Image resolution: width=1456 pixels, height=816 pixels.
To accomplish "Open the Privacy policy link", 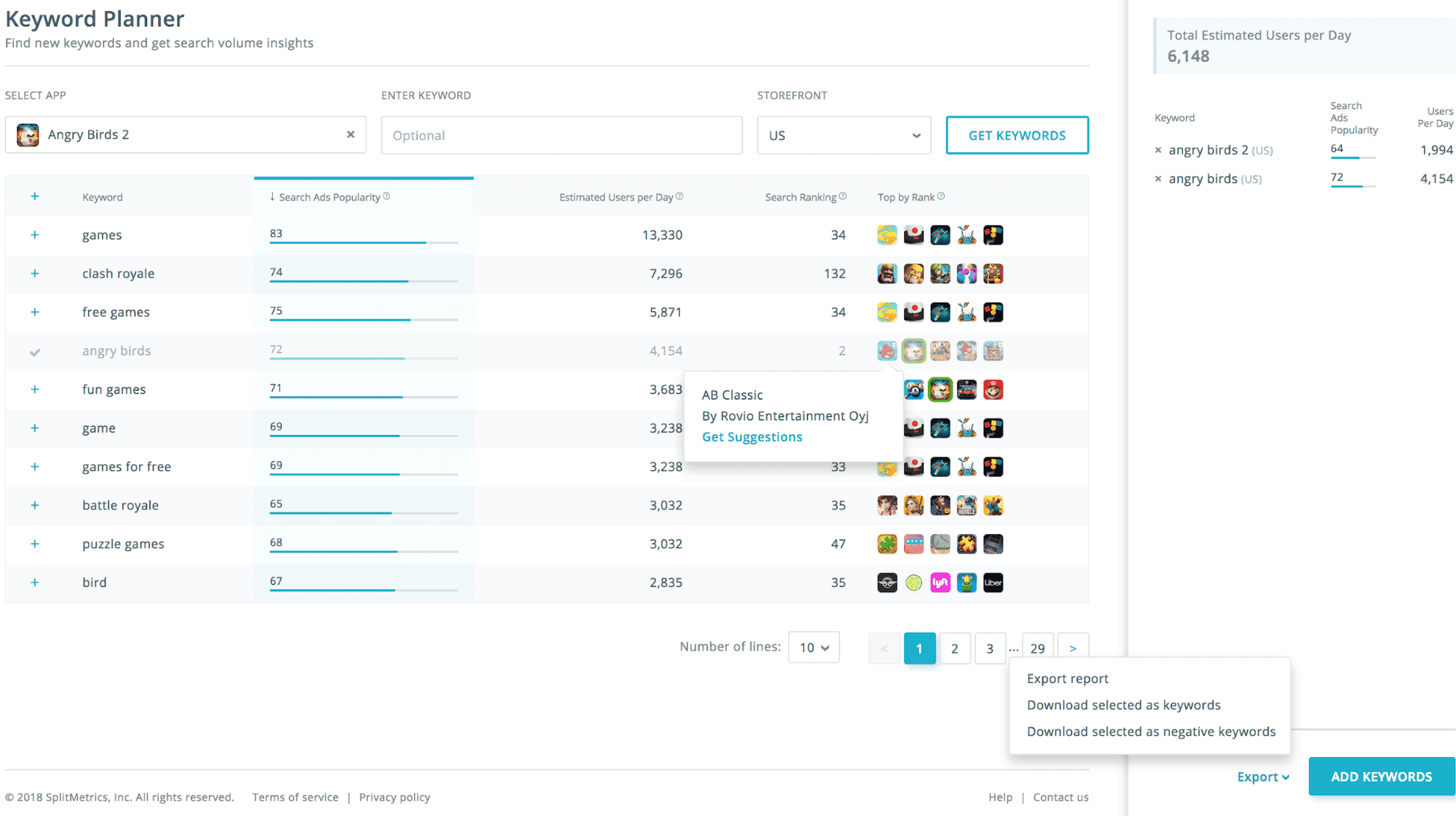I will [x=394, y=797].
